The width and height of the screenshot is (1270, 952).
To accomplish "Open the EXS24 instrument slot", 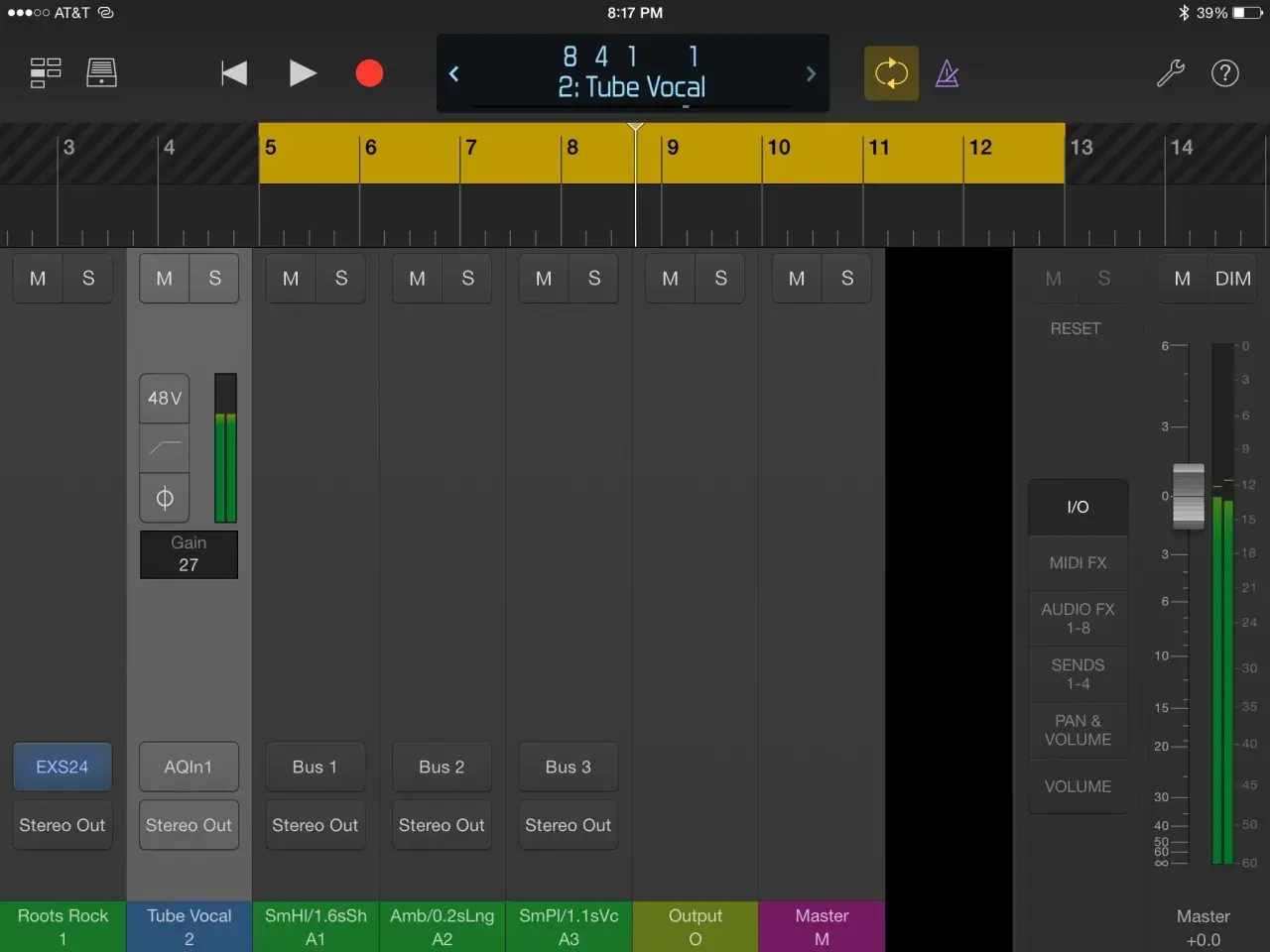I will point(63,767).
